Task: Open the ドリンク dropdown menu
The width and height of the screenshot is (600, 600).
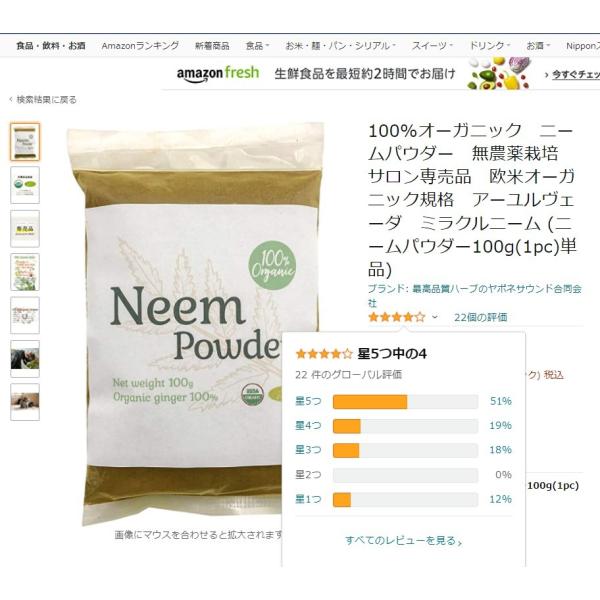Action: (489, 46)
